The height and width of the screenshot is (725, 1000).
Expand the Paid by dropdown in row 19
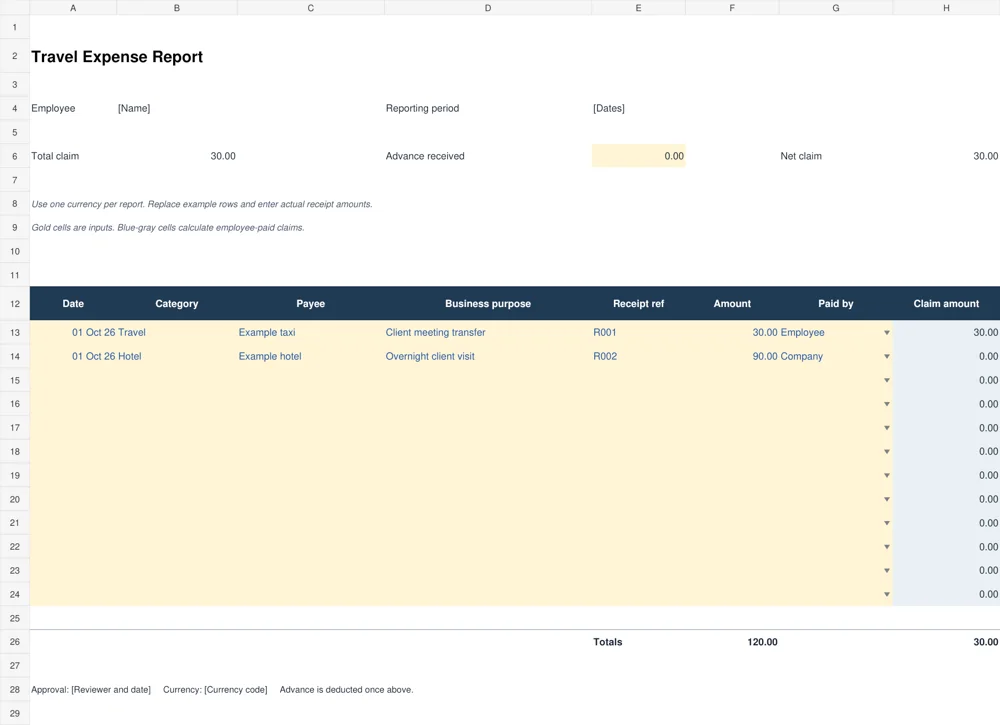click(x=886, y=476)
